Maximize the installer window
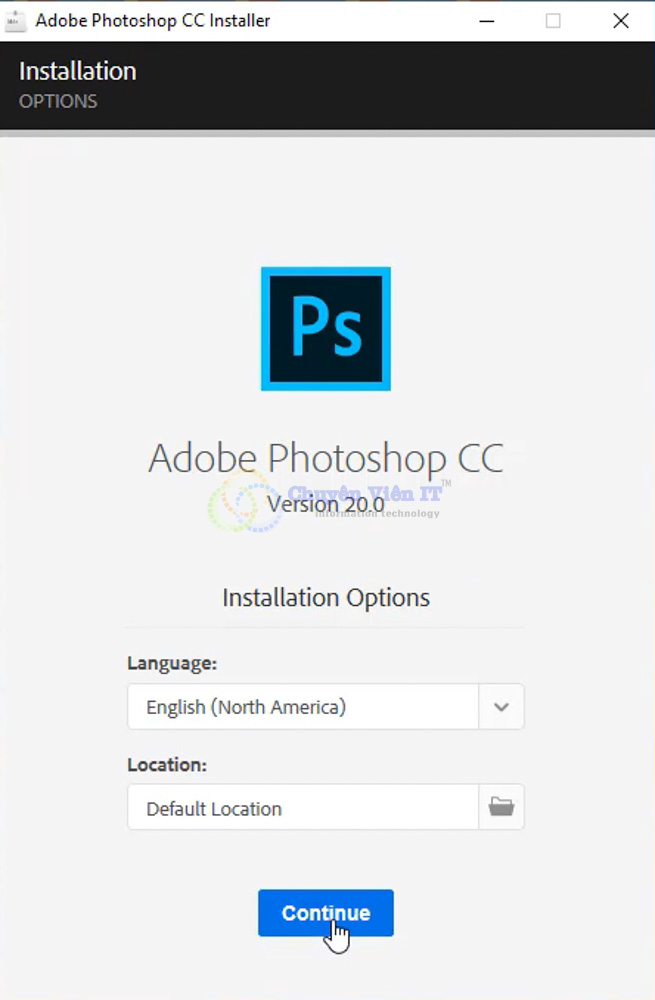The height and width of the screenshot is (1000, 655). [553, 20]
